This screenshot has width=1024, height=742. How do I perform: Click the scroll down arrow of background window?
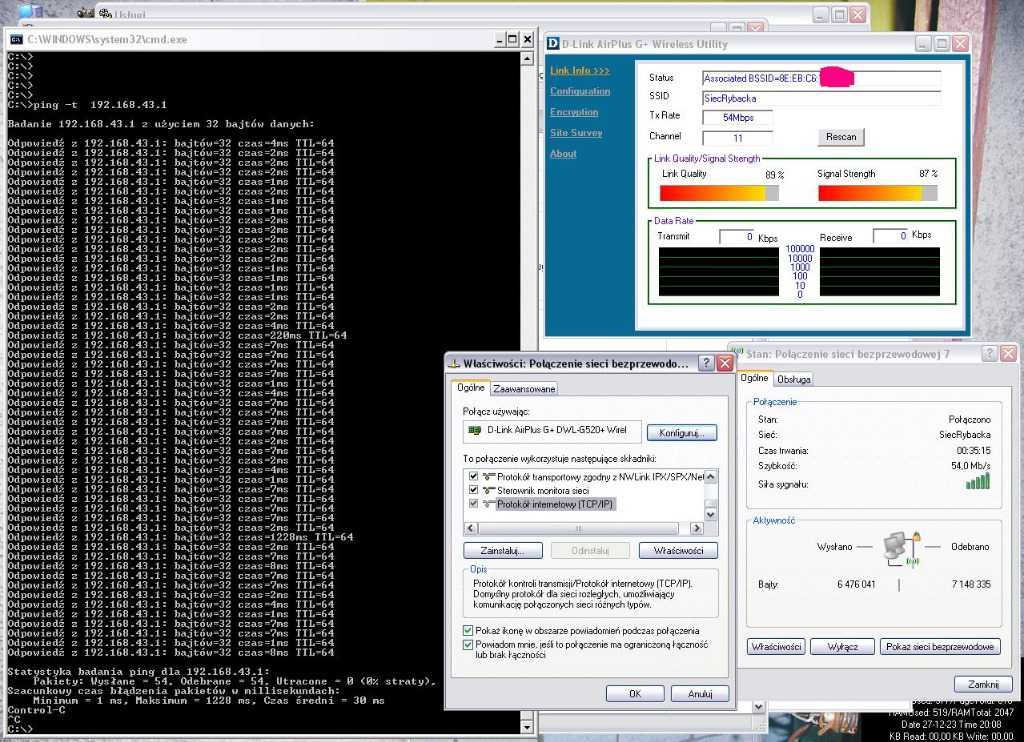pyautogui.click(x=758, y=706)
